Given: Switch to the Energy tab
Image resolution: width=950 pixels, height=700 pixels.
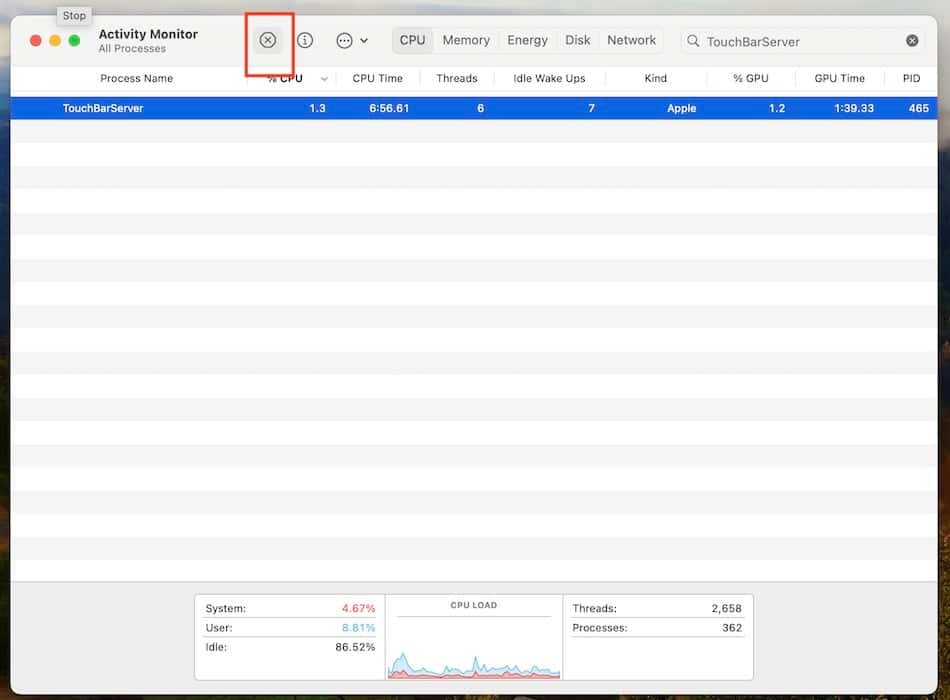Looking at the screenshot, I should coord(527,41).
